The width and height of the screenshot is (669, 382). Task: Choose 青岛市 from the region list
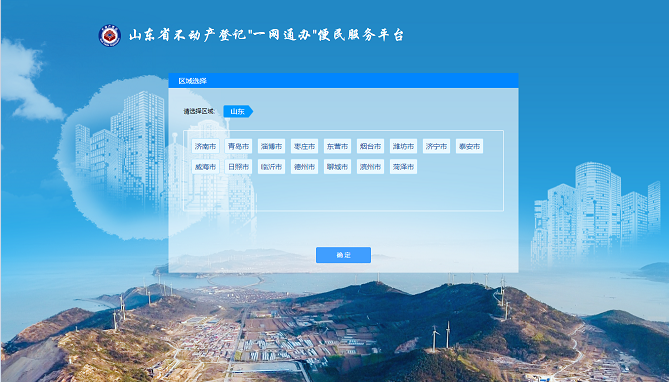pos(238,146)
